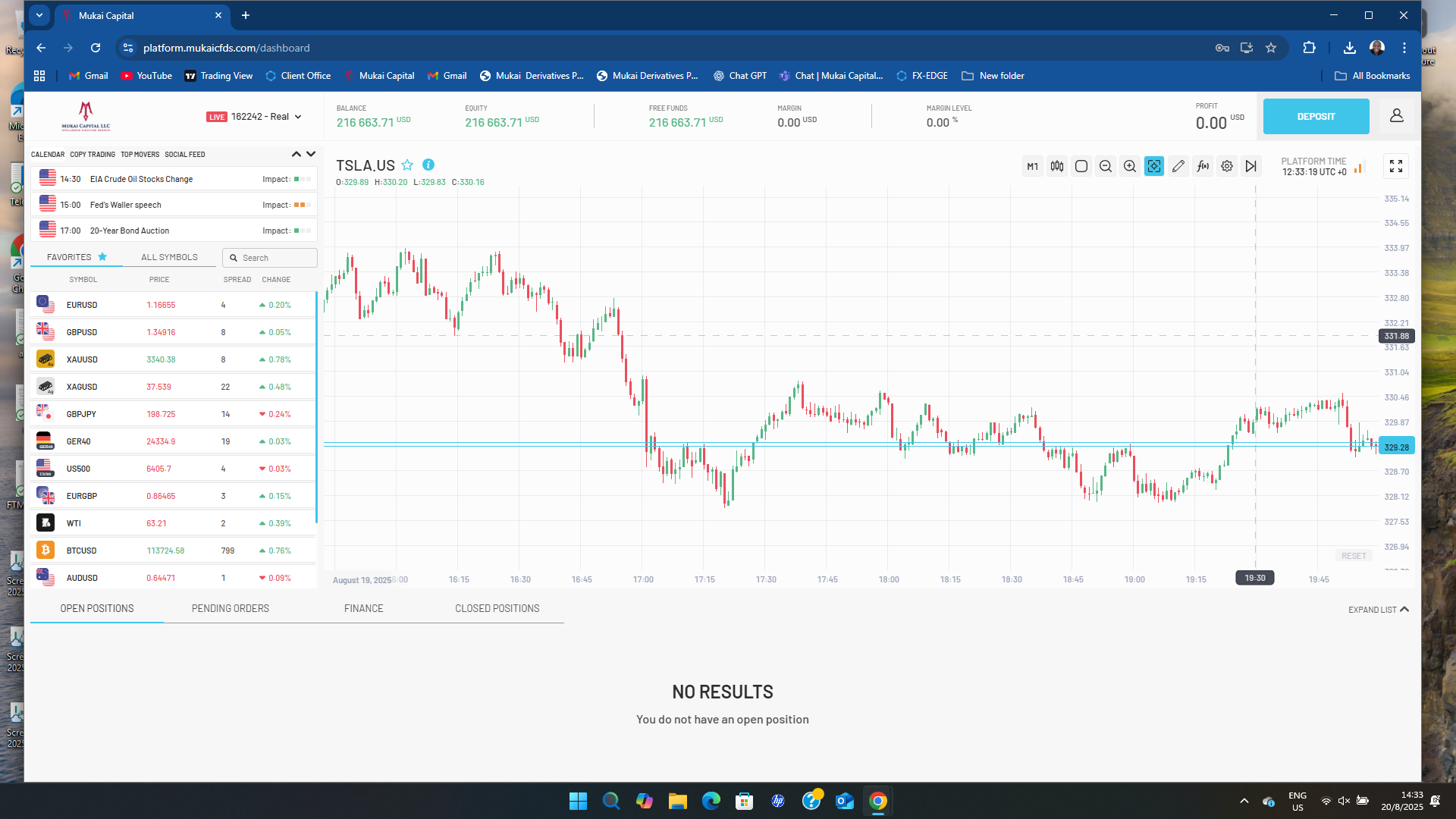Select GBPUSD in the favorites list

pos(173,332)
